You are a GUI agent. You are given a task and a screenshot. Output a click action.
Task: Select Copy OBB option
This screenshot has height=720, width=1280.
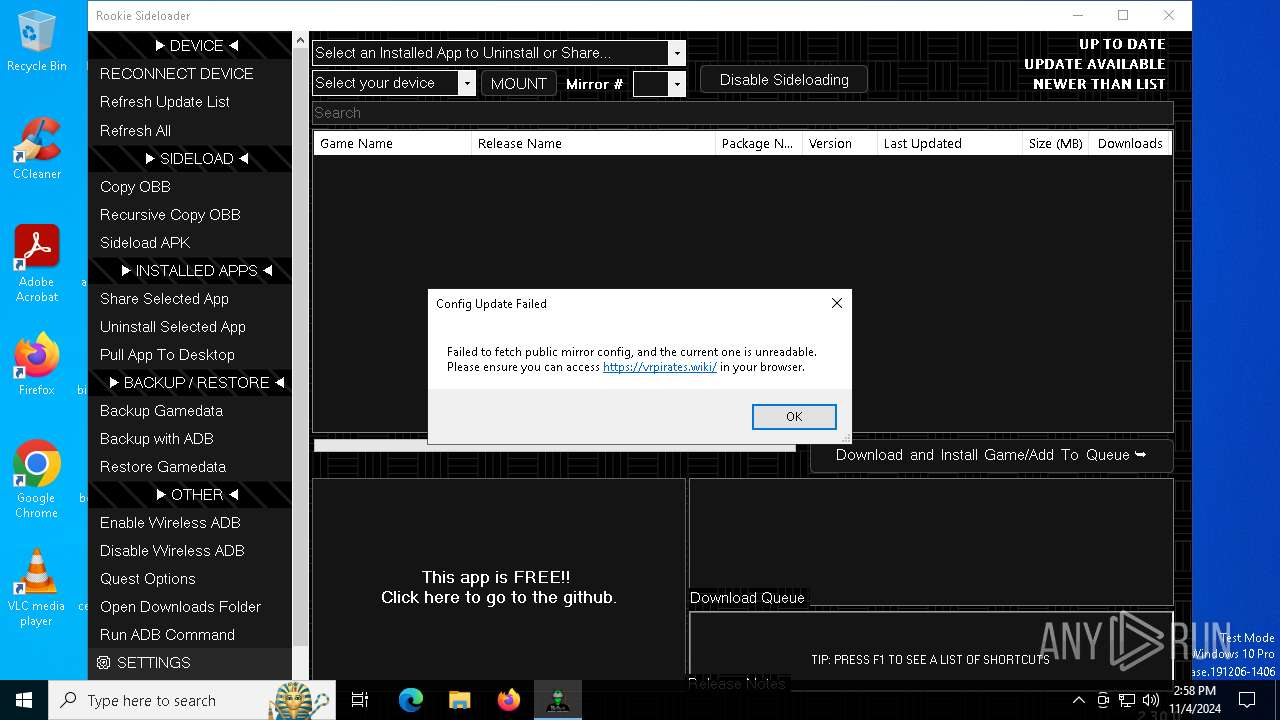click(x=190, y=187)
